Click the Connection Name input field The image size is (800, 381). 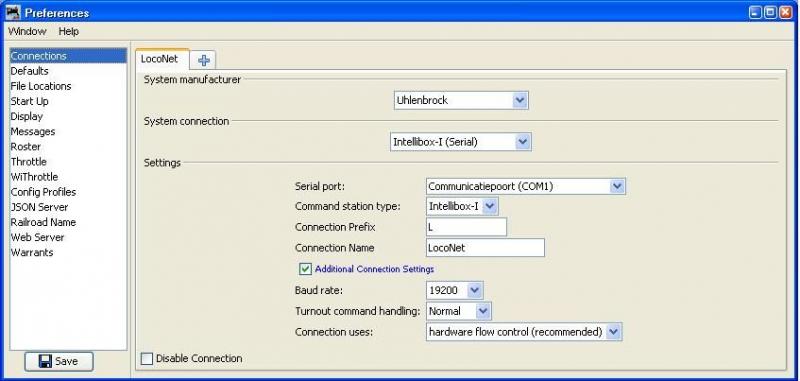tap(485, 248)
